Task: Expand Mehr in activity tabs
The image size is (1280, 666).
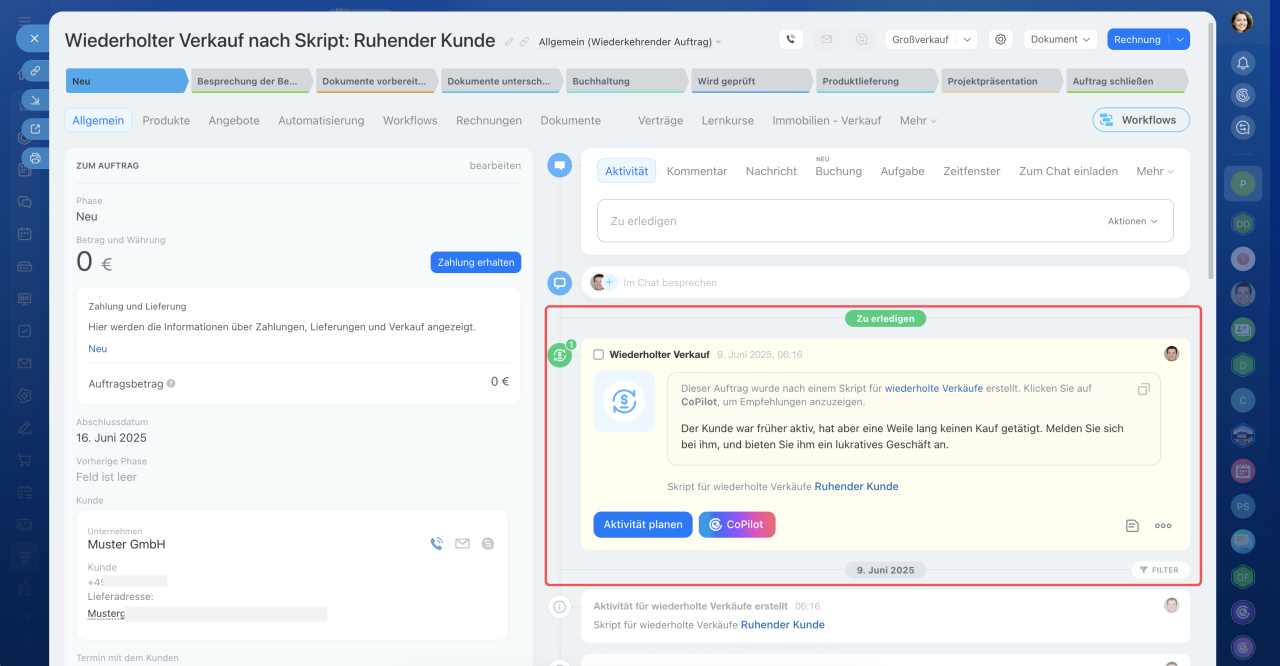Action: coord(1155,171)
